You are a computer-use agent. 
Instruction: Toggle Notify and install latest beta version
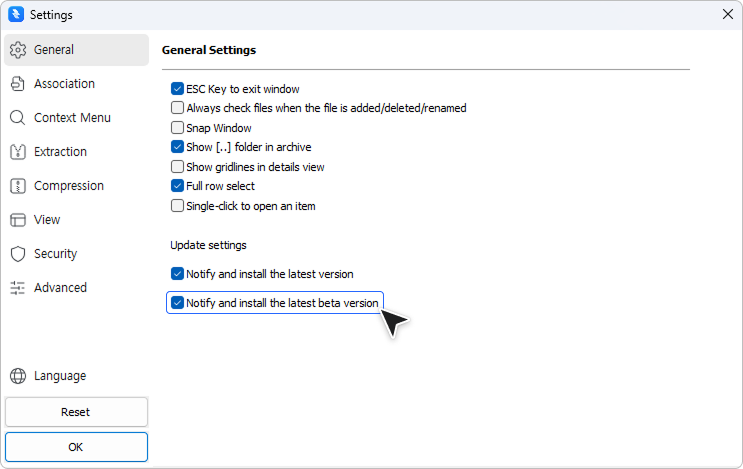(178, 303)
